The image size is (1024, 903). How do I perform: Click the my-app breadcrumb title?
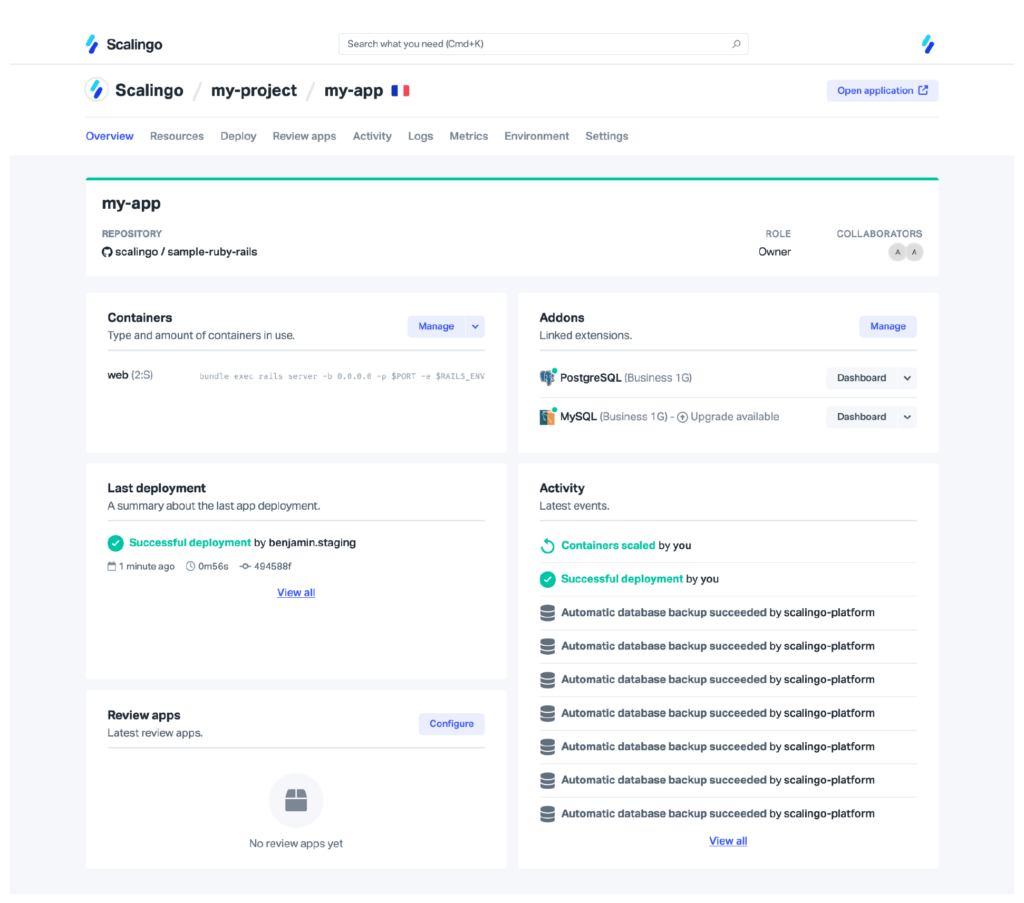pos(353,90)
